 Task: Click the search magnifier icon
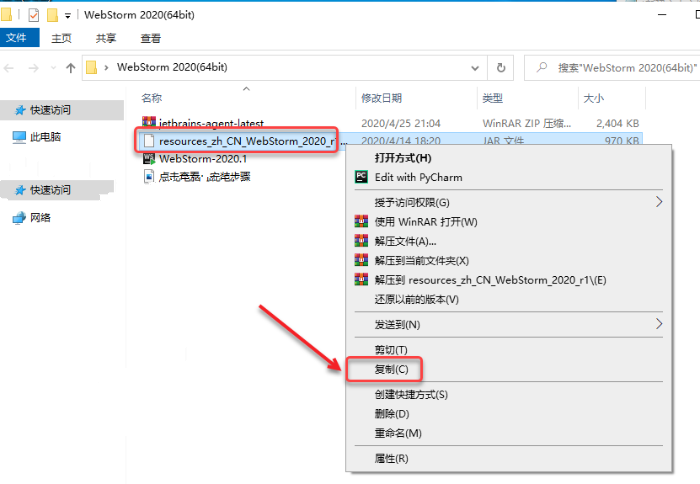click(x=542, y=67)
